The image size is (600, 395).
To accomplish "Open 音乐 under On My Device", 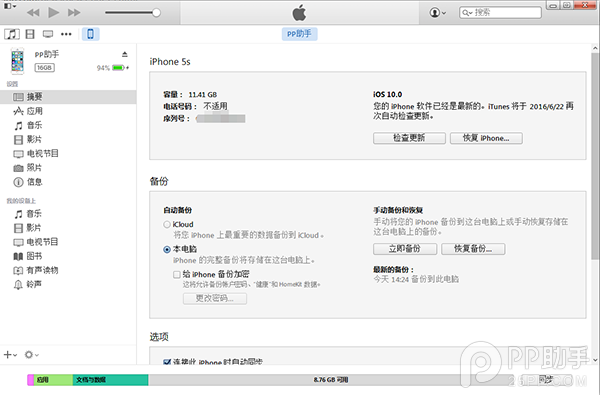I will [68, 214].
